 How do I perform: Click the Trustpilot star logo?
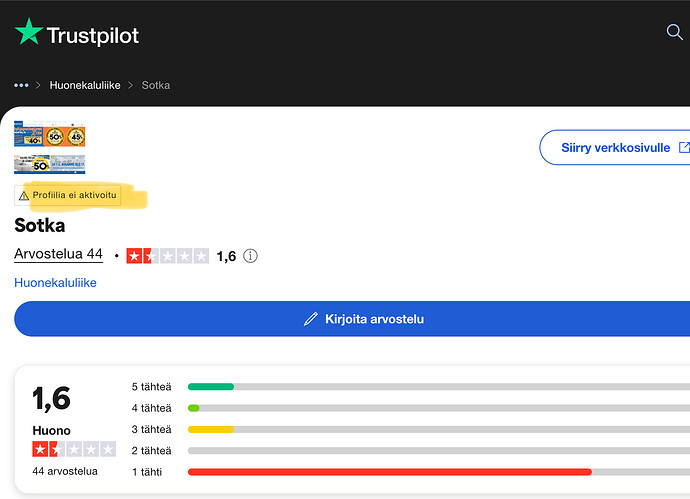[x=29, y=34]
